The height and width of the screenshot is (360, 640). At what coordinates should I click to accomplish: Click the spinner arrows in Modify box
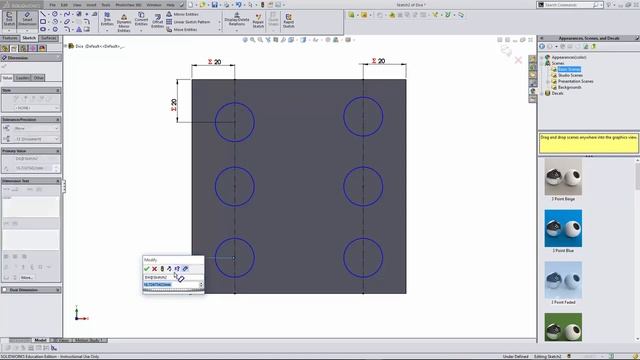pyautogui.click(x=201, y=284)
